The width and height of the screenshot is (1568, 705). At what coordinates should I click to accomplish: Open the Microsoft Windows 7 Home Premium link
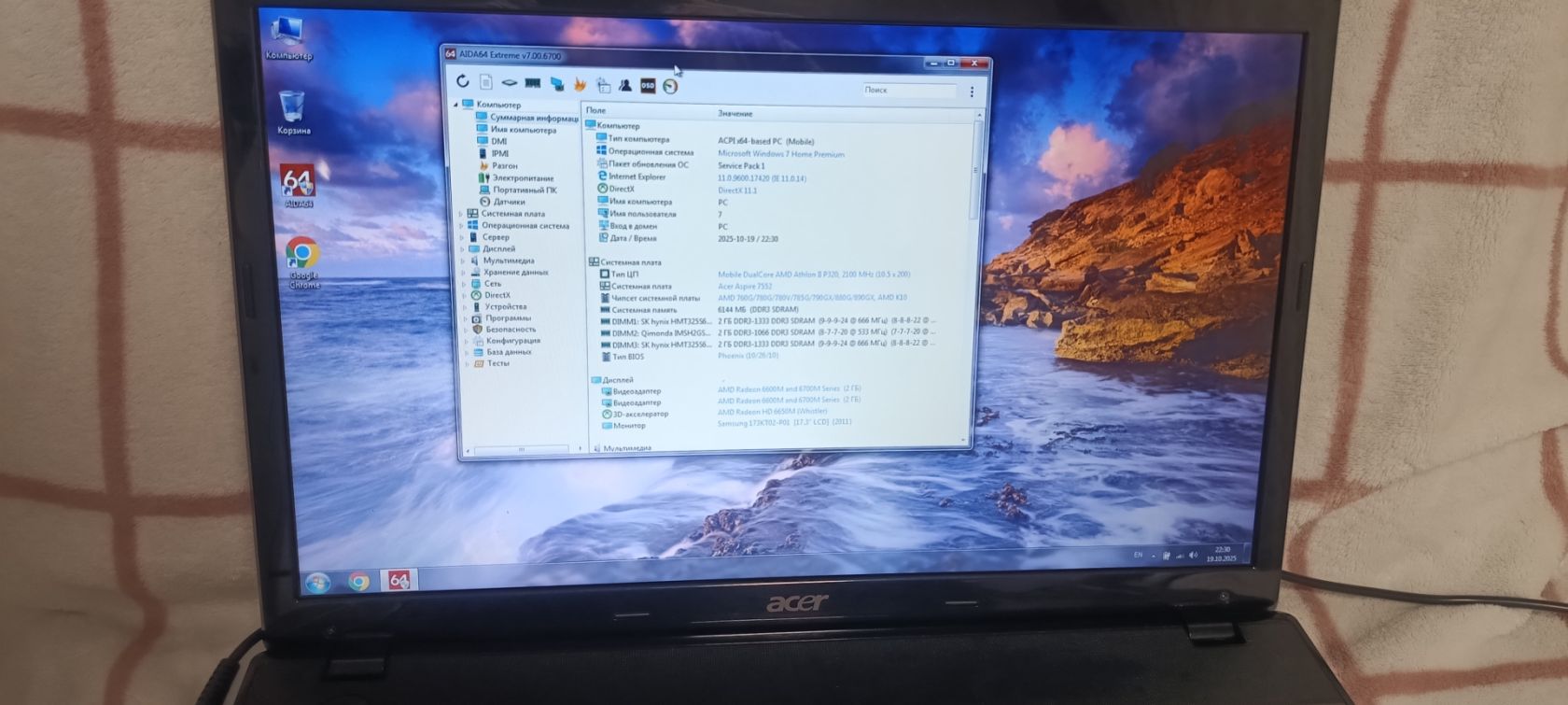[780, 154]
